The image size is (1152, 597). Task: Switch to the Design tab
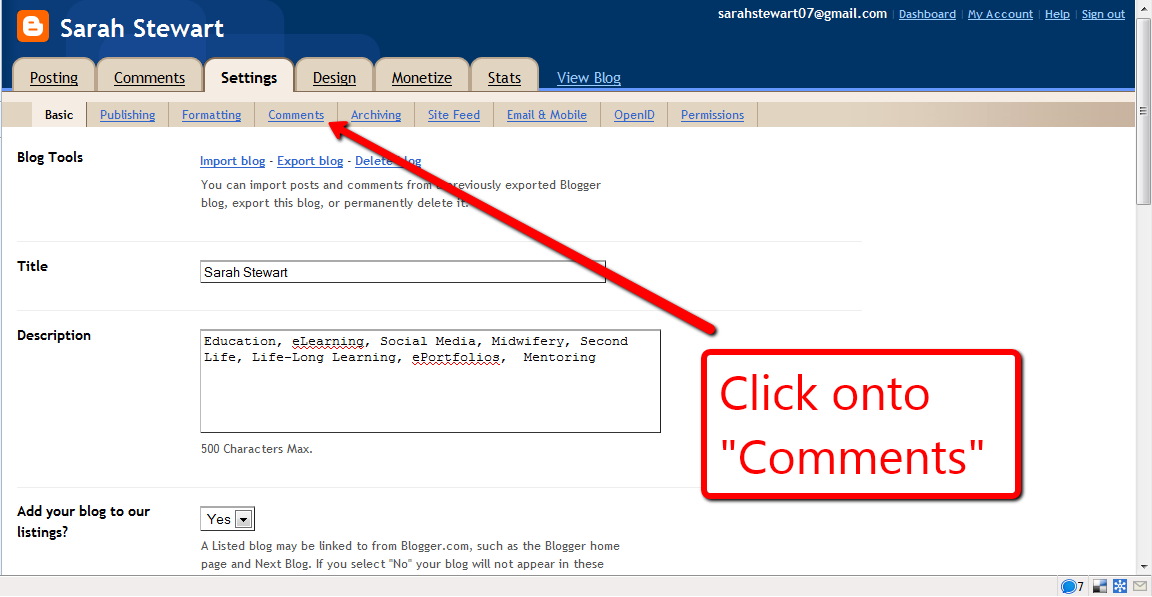(334, 77)
